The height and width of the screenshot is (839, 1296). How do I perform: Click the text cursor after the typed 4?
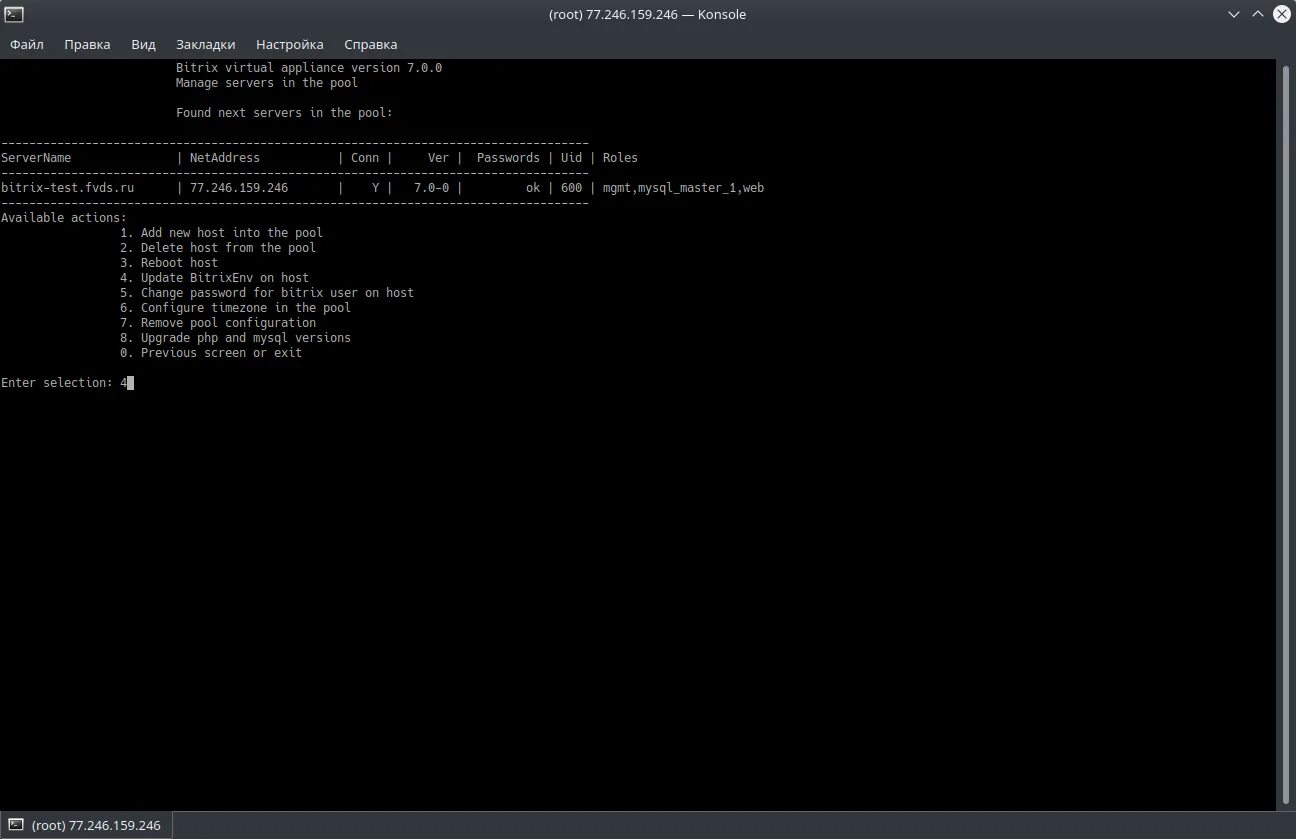(x=128, y=382)
